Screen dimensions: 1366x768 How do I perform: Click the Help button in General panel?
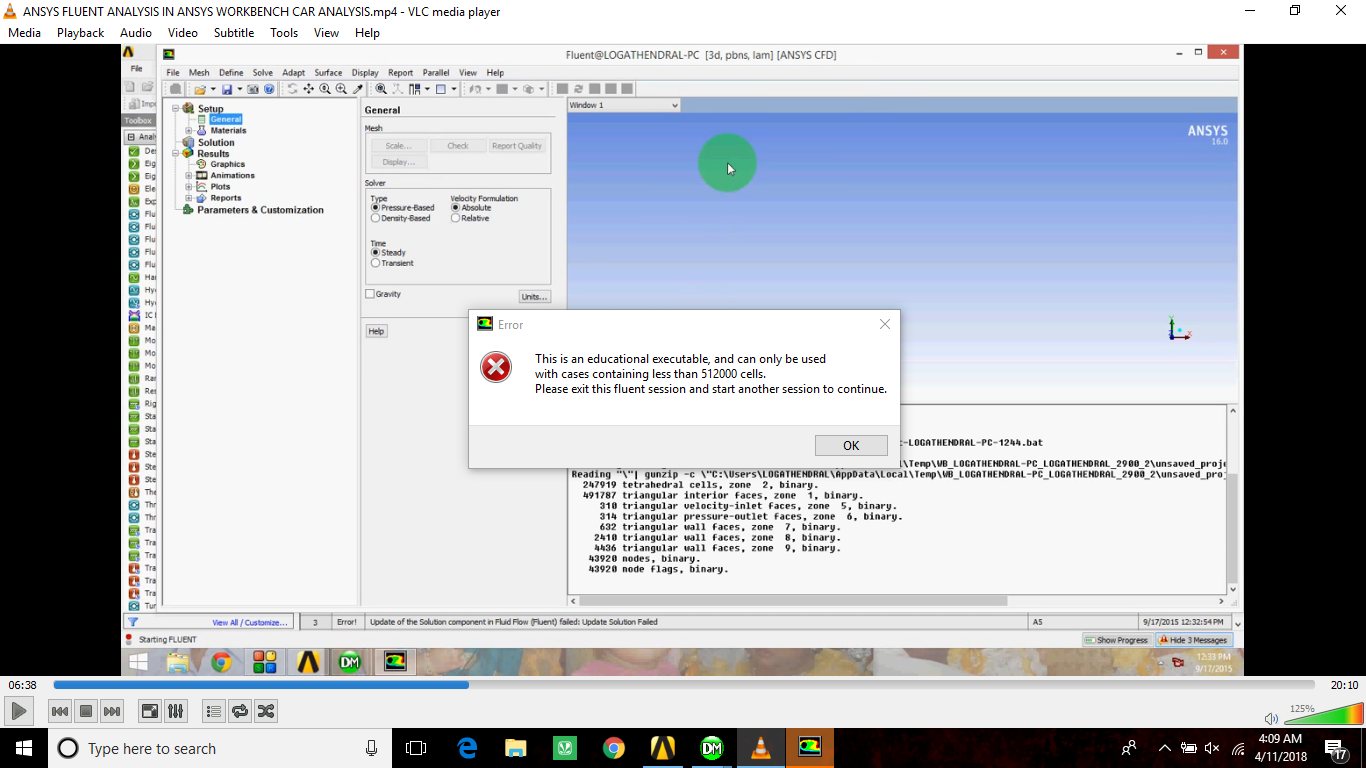(x=376, y=331)
